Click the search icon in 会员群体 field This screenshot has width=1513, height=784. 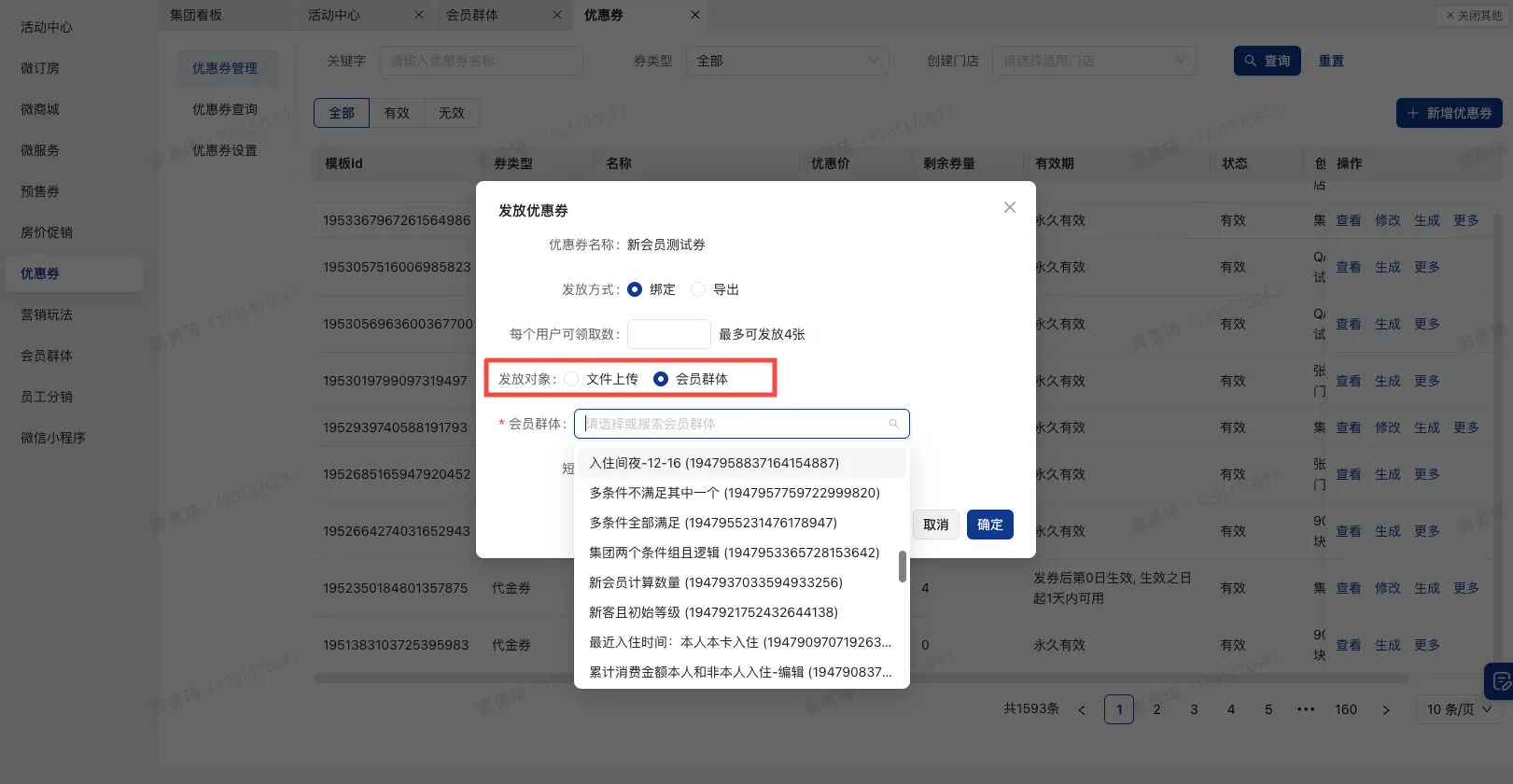(893, 424)
